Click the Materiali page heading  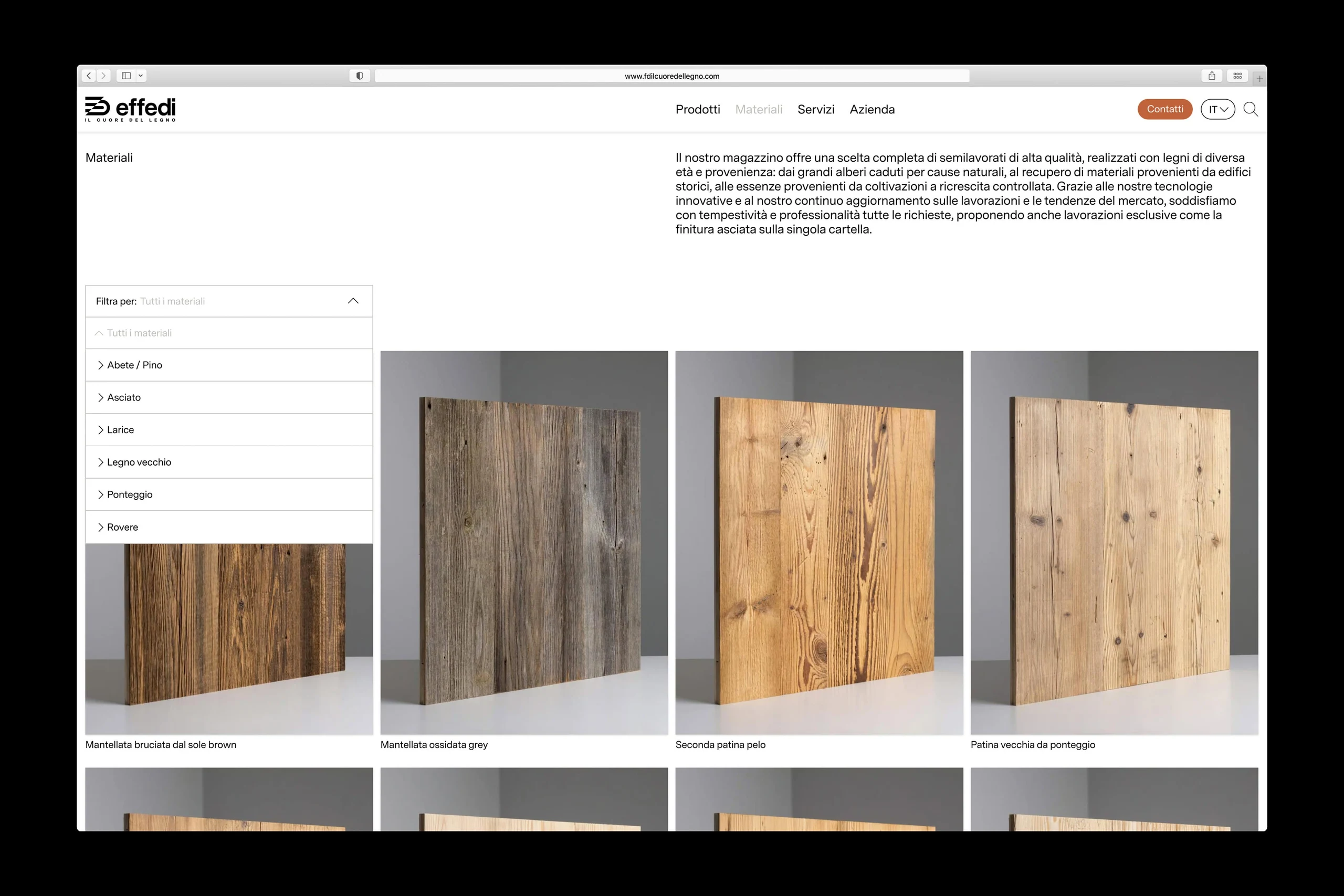(109, 157)
